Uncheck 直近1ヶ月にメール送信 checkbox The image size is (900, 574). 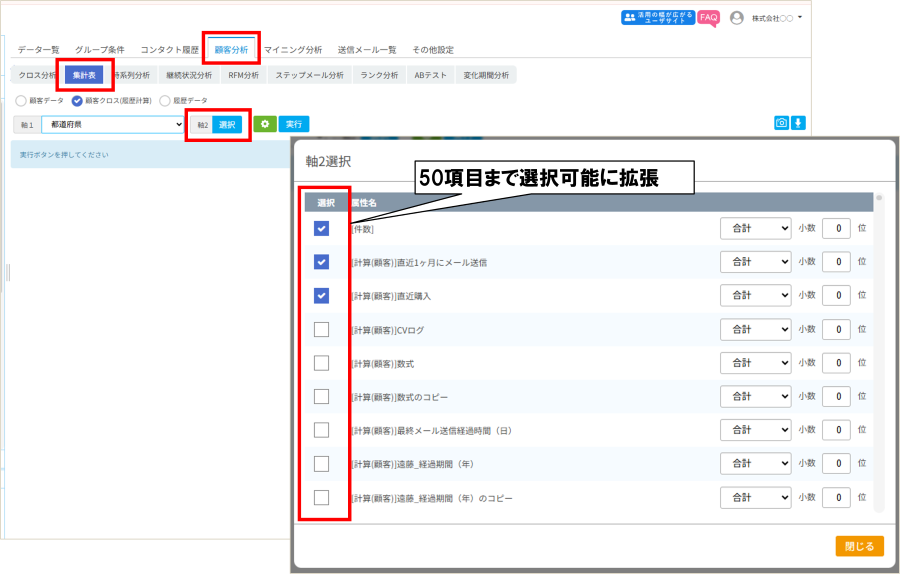321,262
